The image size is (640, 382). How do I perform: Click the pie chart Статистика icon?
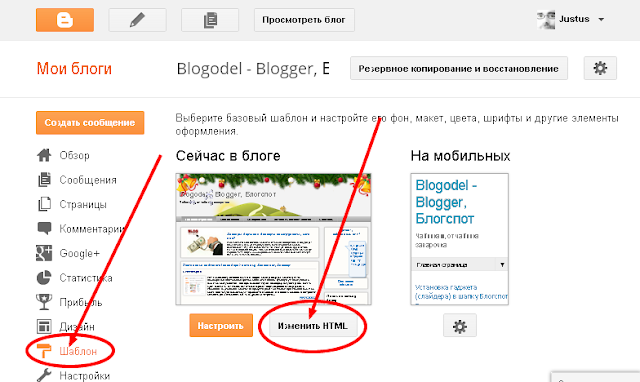44,278
